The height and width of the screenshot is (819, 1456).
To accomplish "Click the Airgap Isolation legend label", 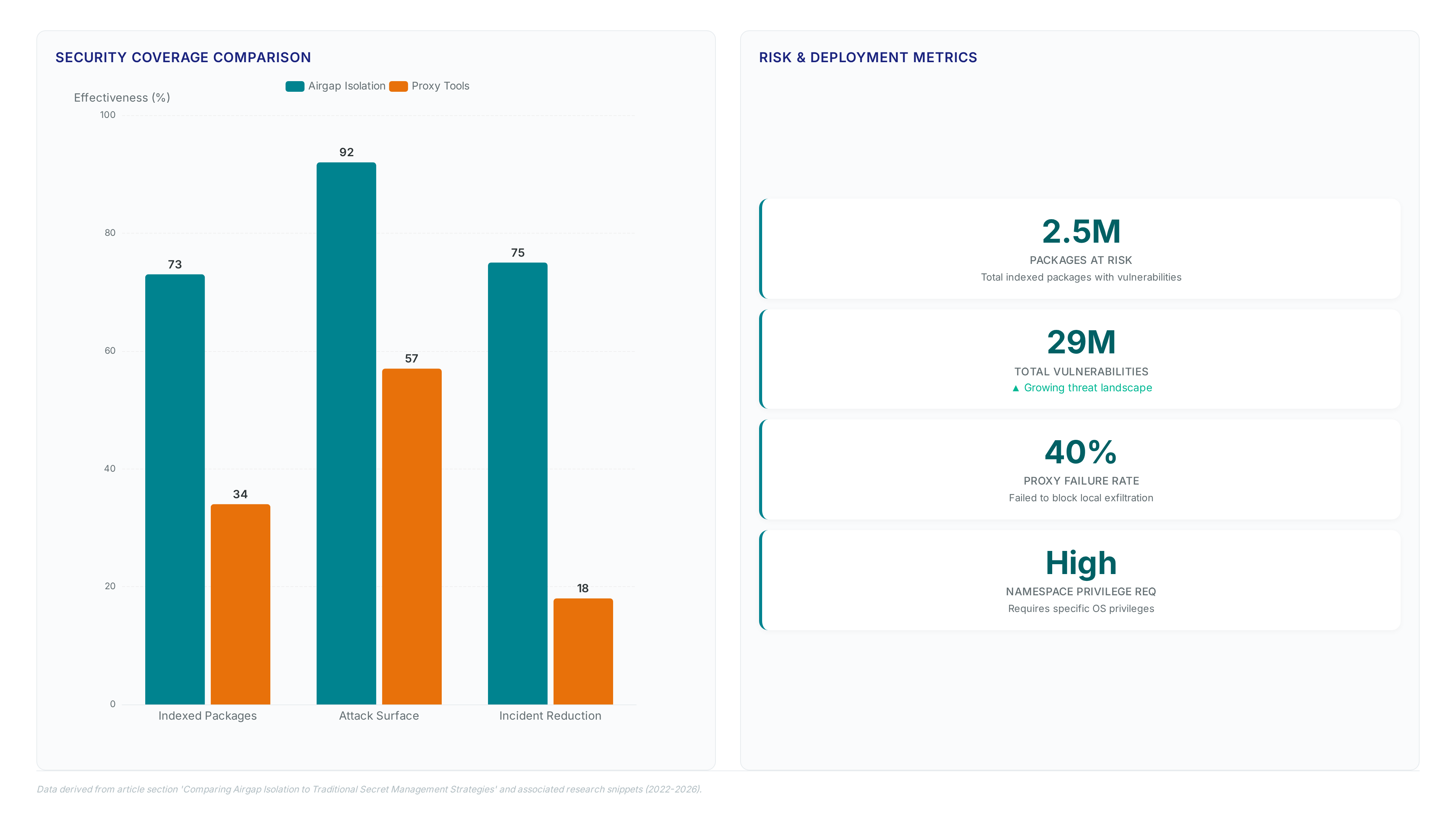I will coord(347,86).
